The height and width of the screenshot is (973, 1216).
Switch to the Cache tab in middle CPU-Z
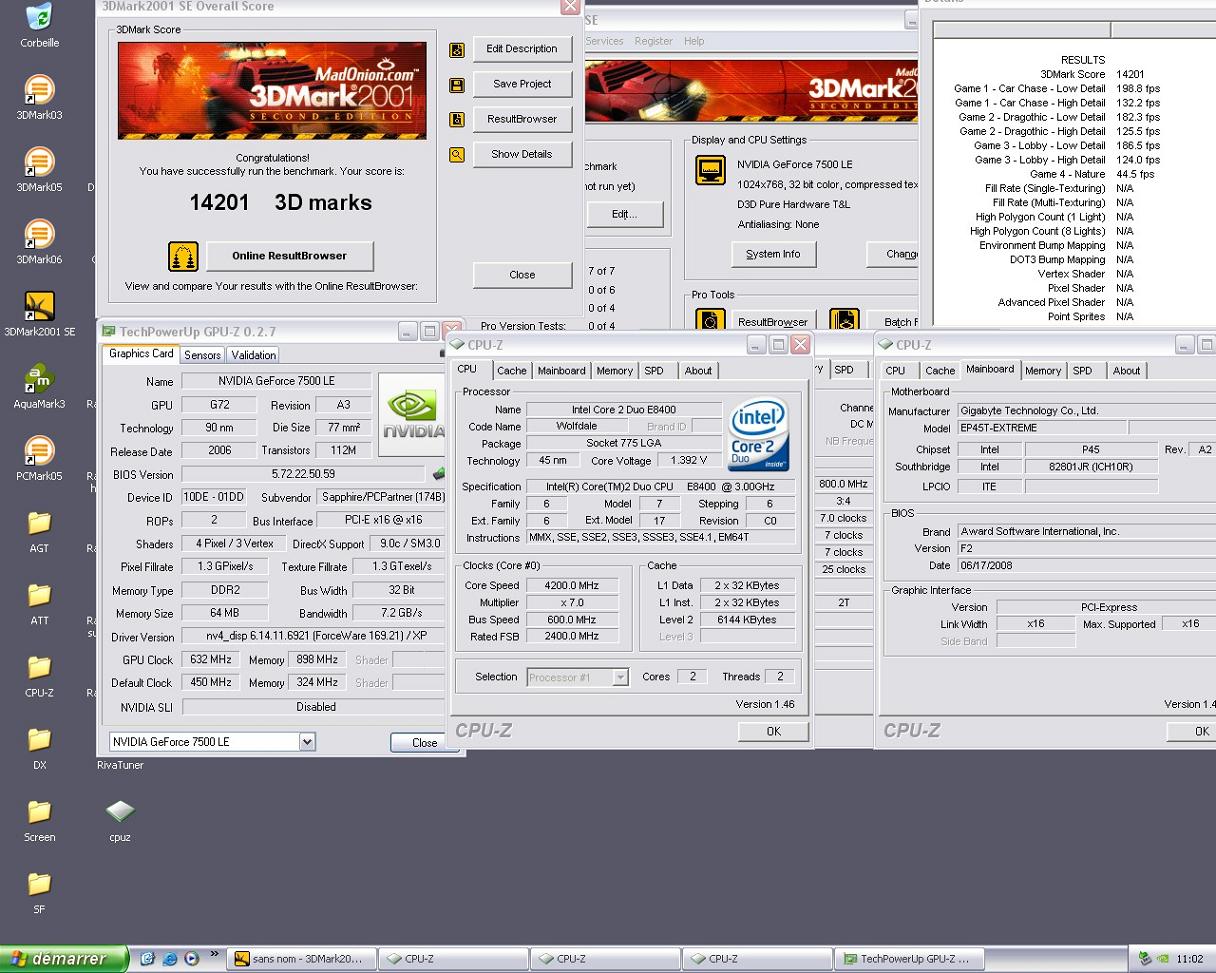(512, 371)
